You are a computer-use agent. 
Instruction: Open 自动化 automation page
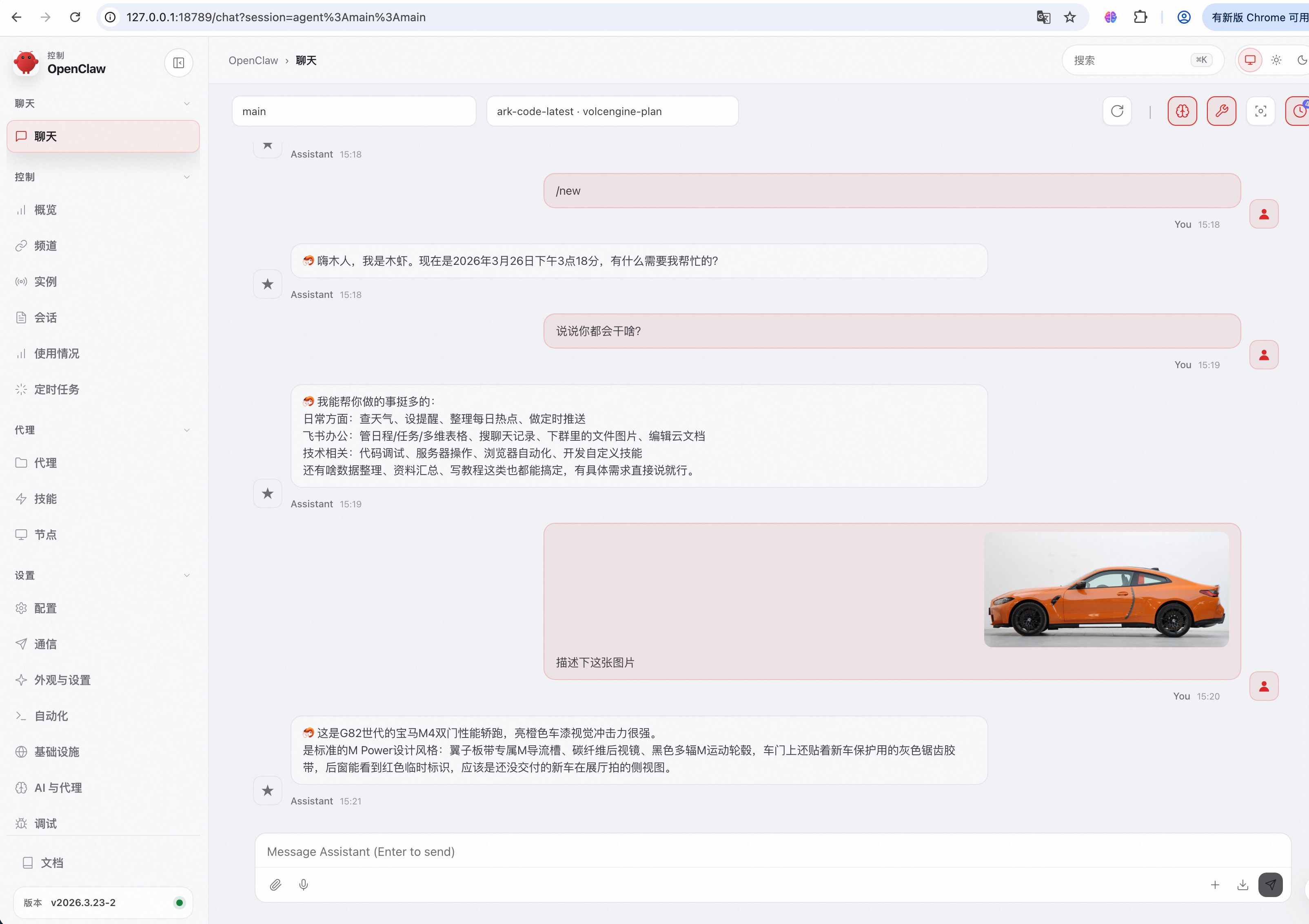click(x=102, y=716)
